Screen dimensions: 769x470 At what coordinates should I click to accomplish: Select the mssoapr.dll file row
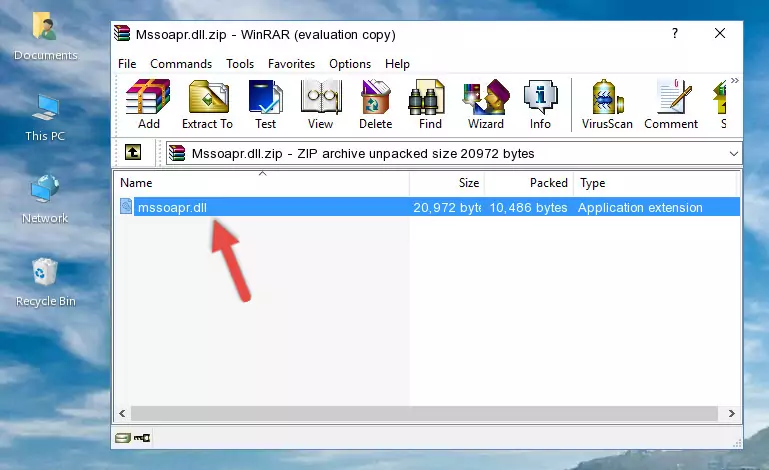pos(428,207)
